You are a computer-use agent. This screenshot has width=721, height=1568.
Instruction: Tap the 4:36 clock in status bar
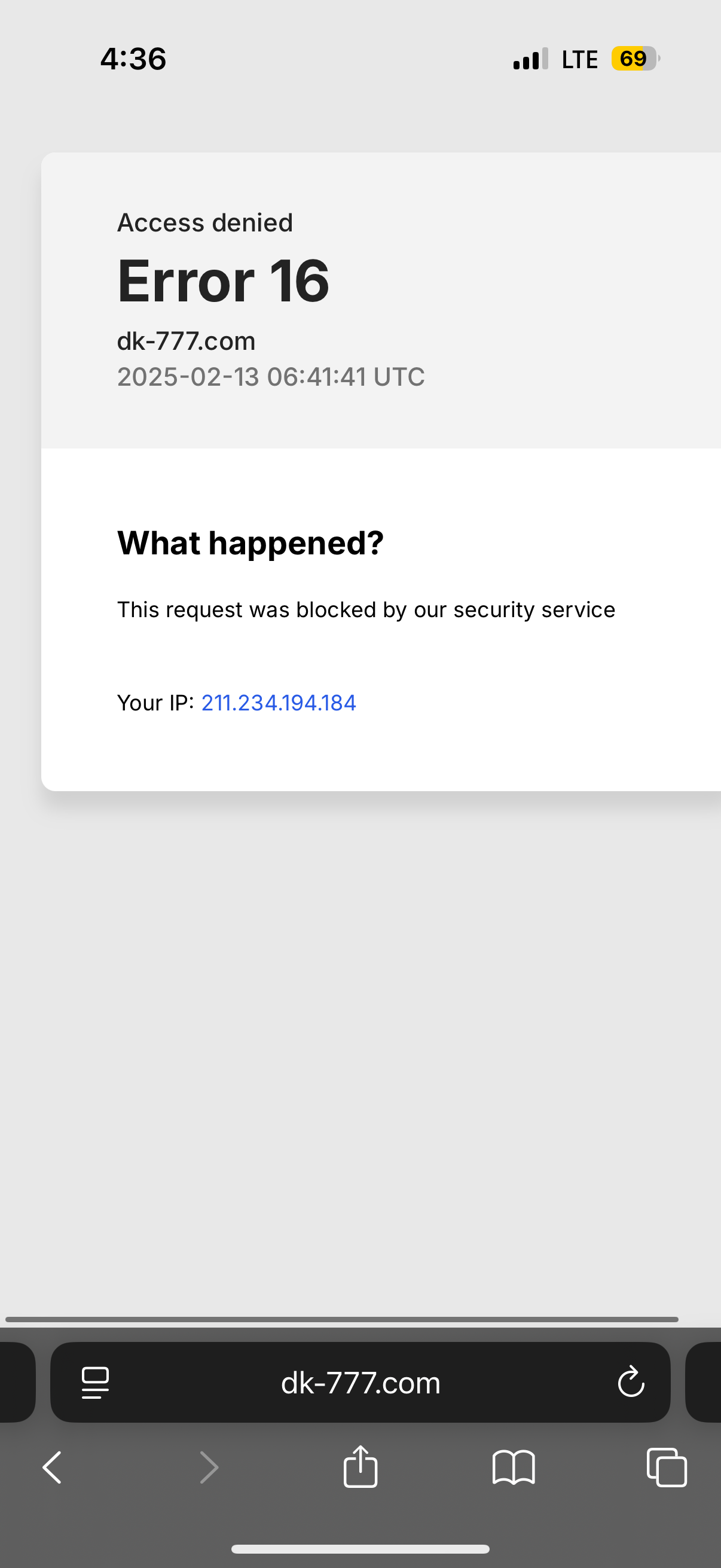click(x=133, y=59)
